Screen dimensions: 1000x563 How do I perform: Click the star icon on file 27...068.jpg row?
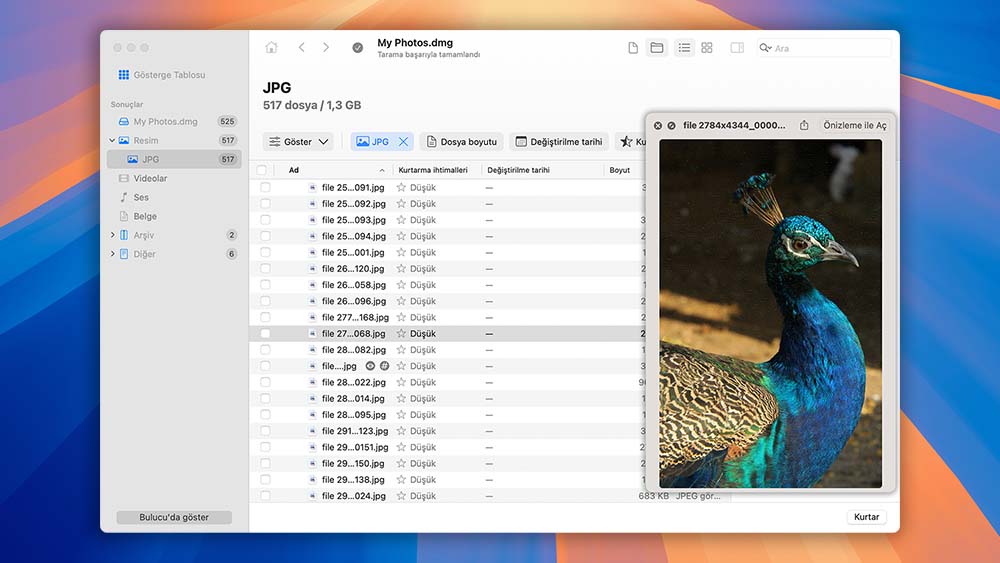pos(401,333)
